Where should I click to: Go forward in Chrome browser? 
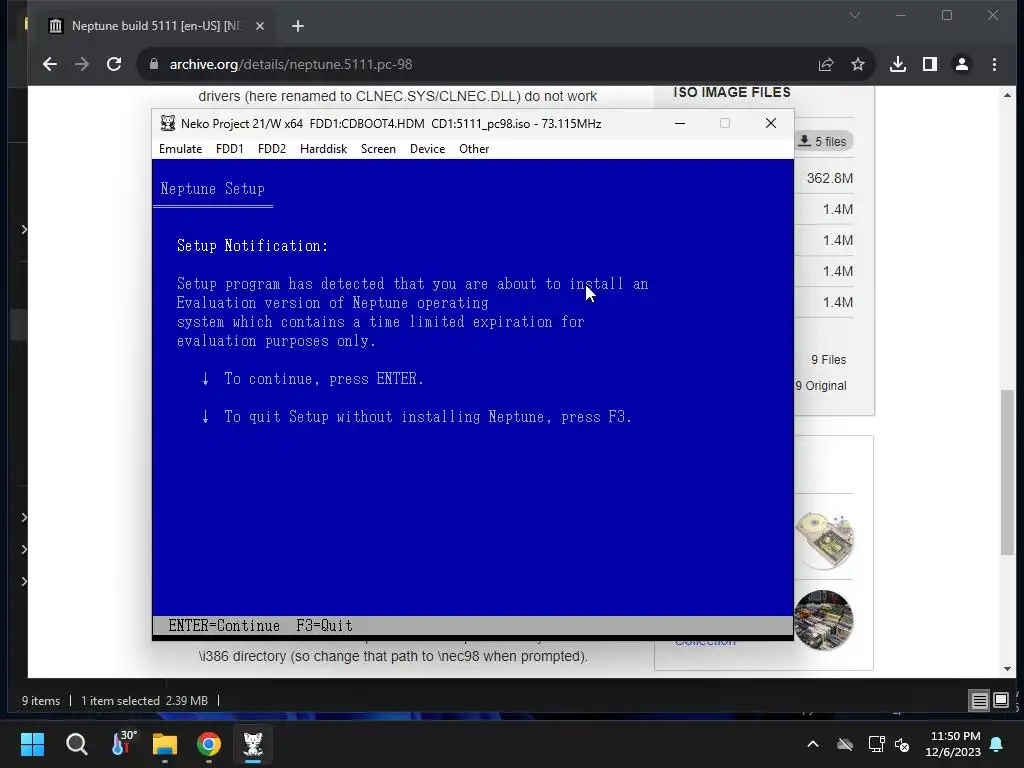tap(82, 64)
